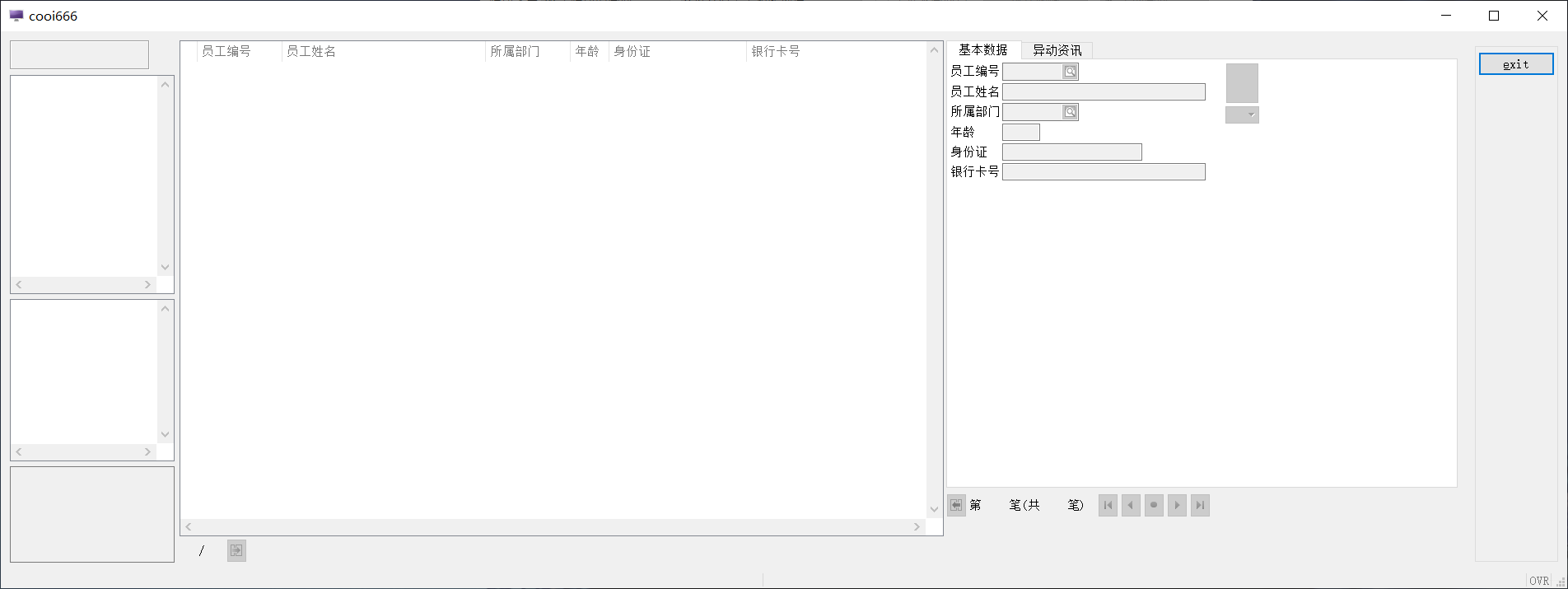This screenshot has width=1568, height=589.
Task: Click the 年龄 input field
Action: coord(1021,132)
